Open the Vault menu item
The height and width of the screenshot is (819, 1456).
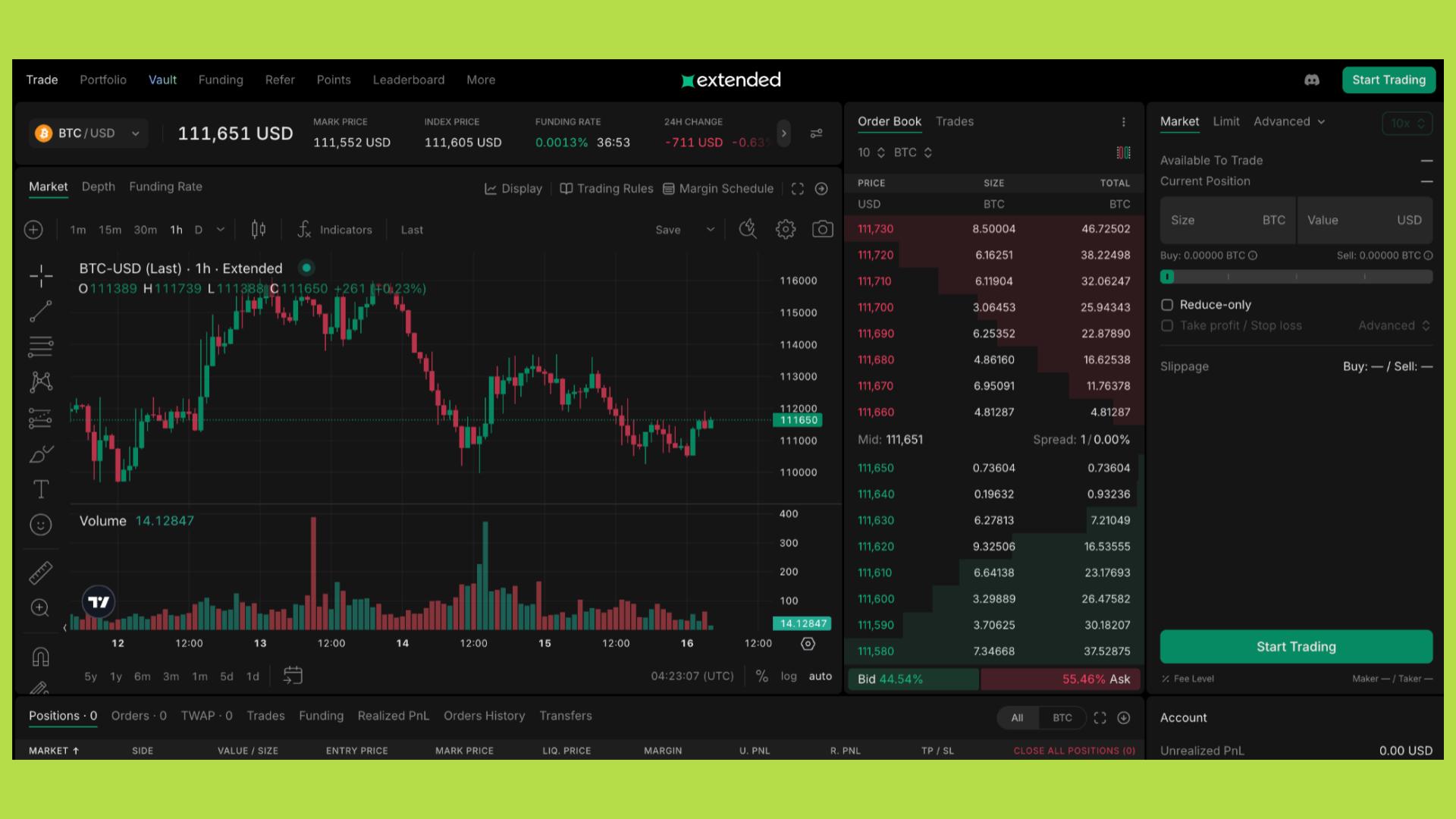coord(162,80)
